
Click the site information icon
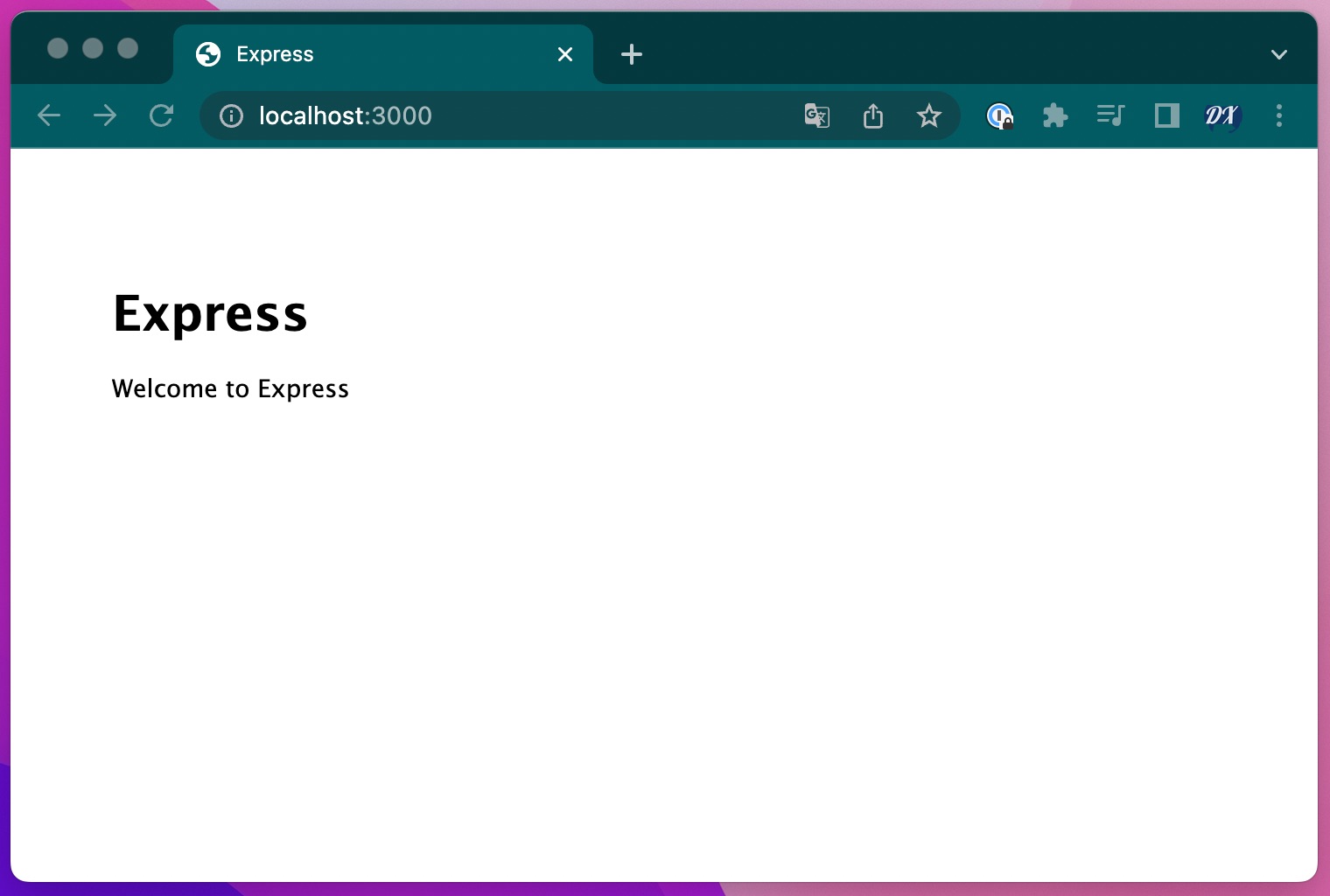(x=230, y=115)
